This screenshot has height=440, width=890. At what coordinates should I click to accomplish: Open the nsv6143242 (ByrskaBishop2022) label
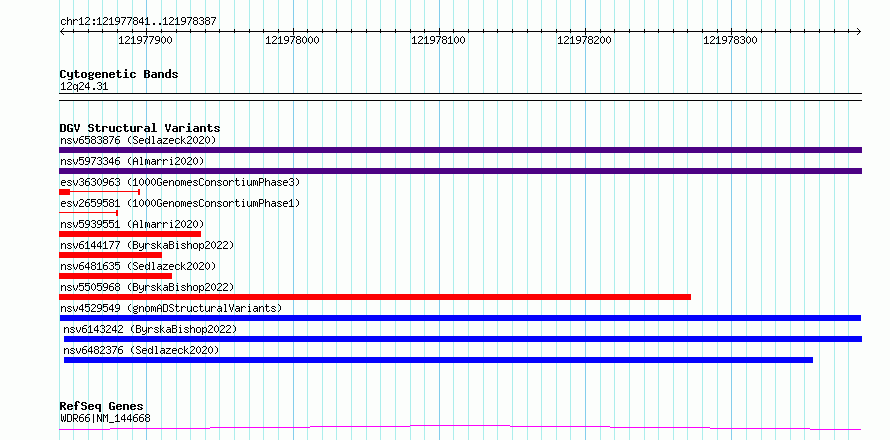[x=150, y=329]
